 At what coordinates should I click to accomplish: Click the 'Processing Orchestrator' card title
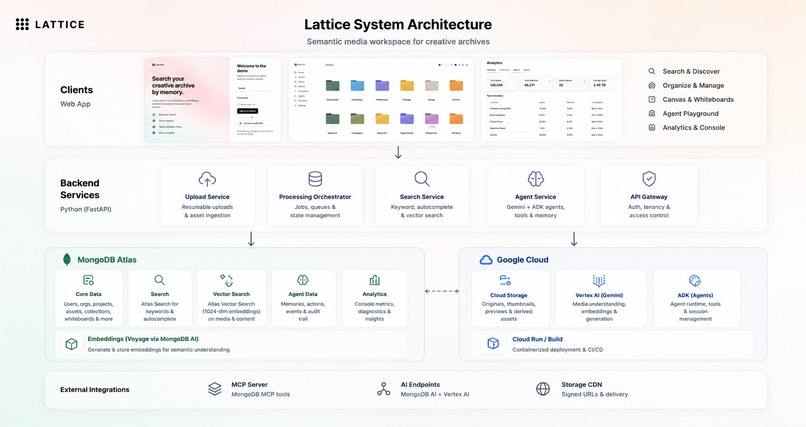[x=315, y=197]
